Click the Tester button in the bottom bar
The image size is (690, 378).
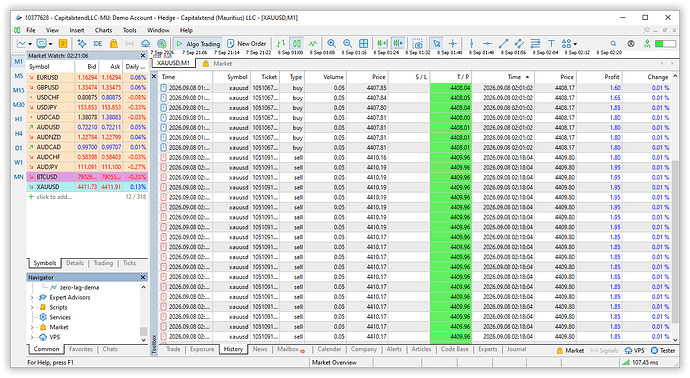pyautogui.click(x=663, y=350)
